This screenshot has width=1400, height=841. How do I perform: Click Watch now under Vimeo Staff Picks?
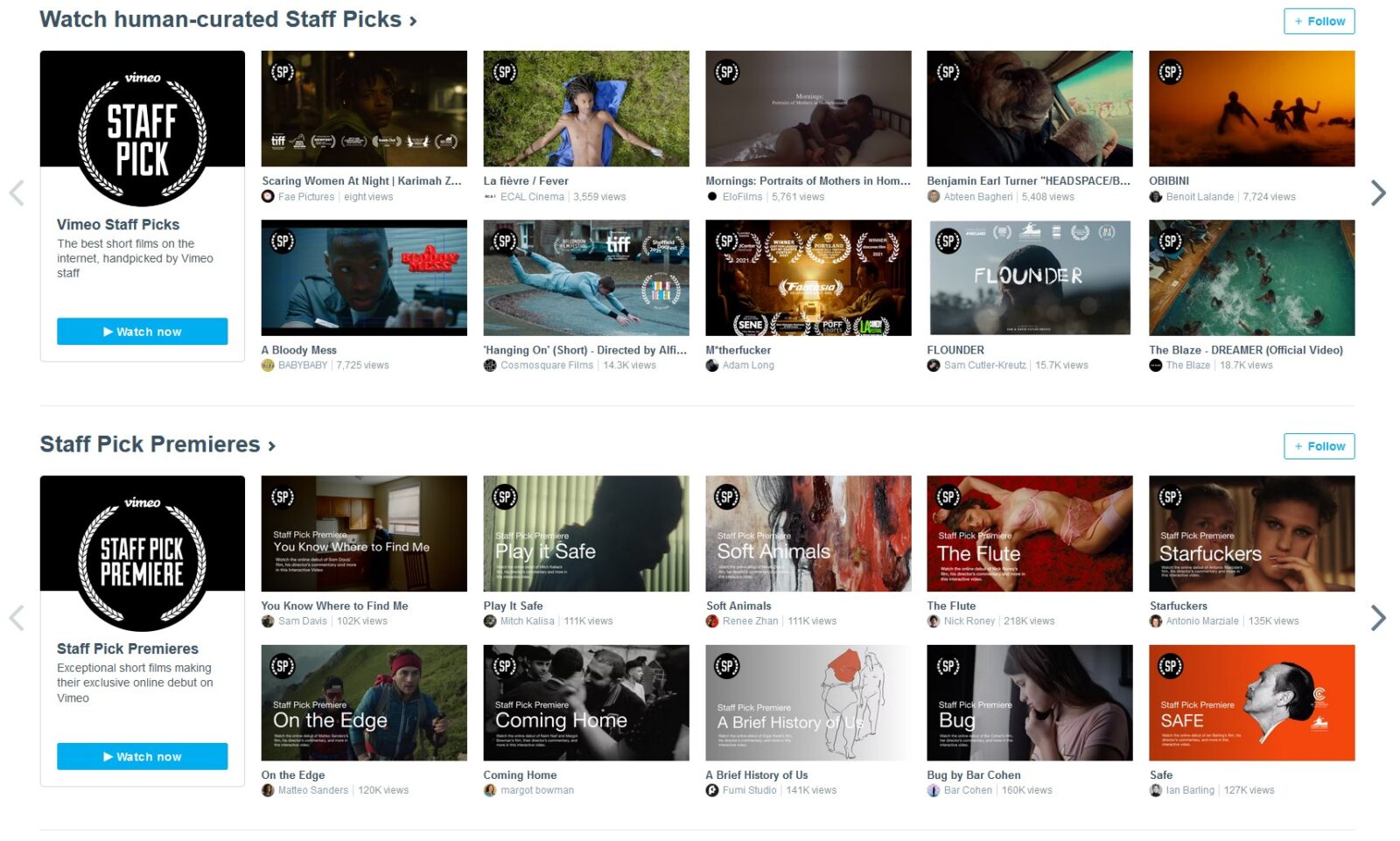pyautogui.click(x=142, y=331)
